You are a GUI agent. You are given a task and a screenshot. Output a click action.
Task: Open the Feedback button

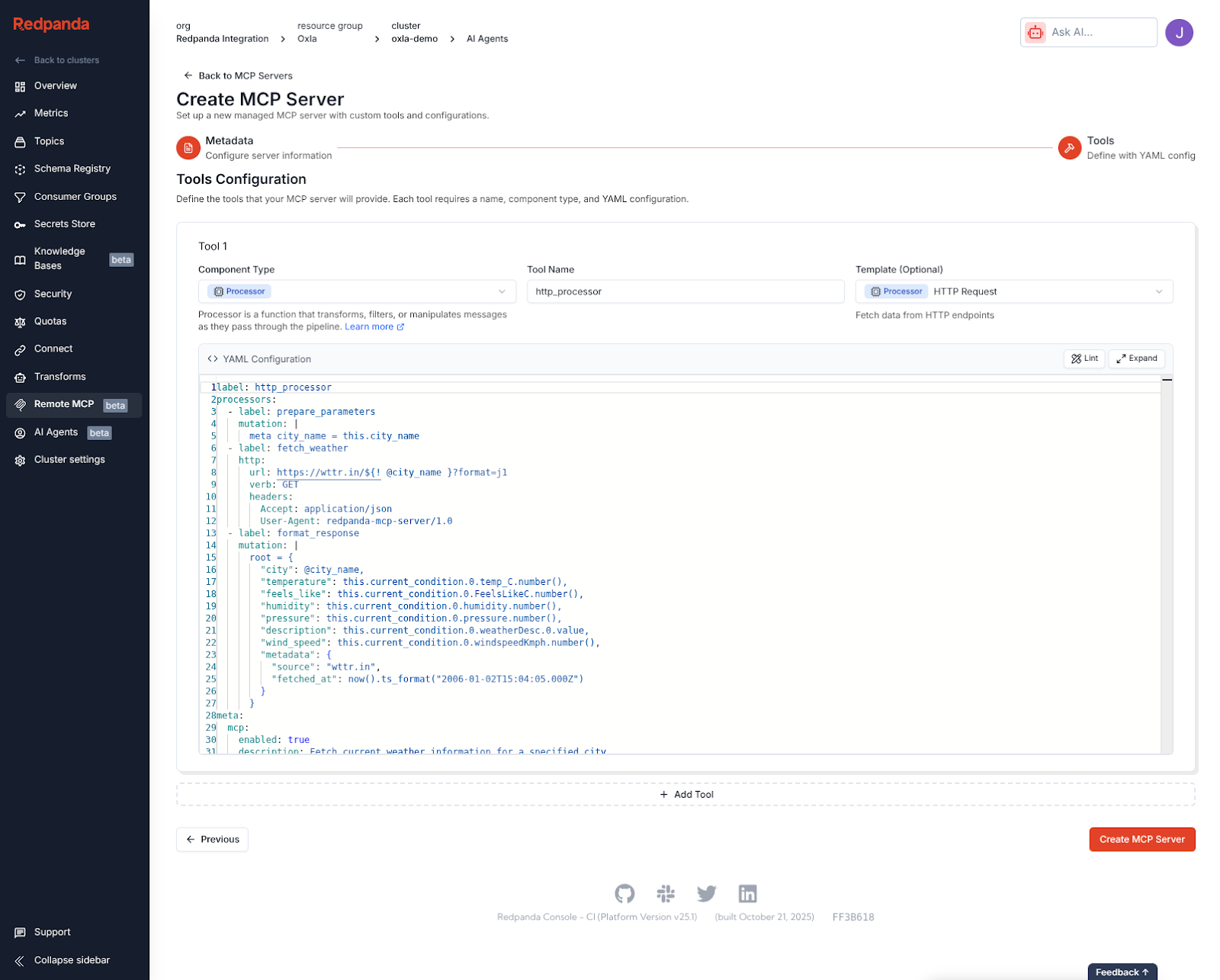click(x=1122, y=972)
